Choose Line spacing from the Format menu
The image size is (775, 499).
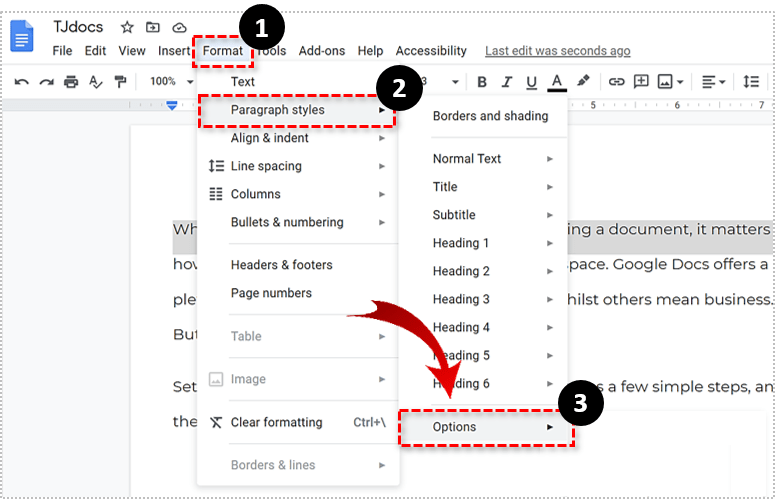[266, 166]
